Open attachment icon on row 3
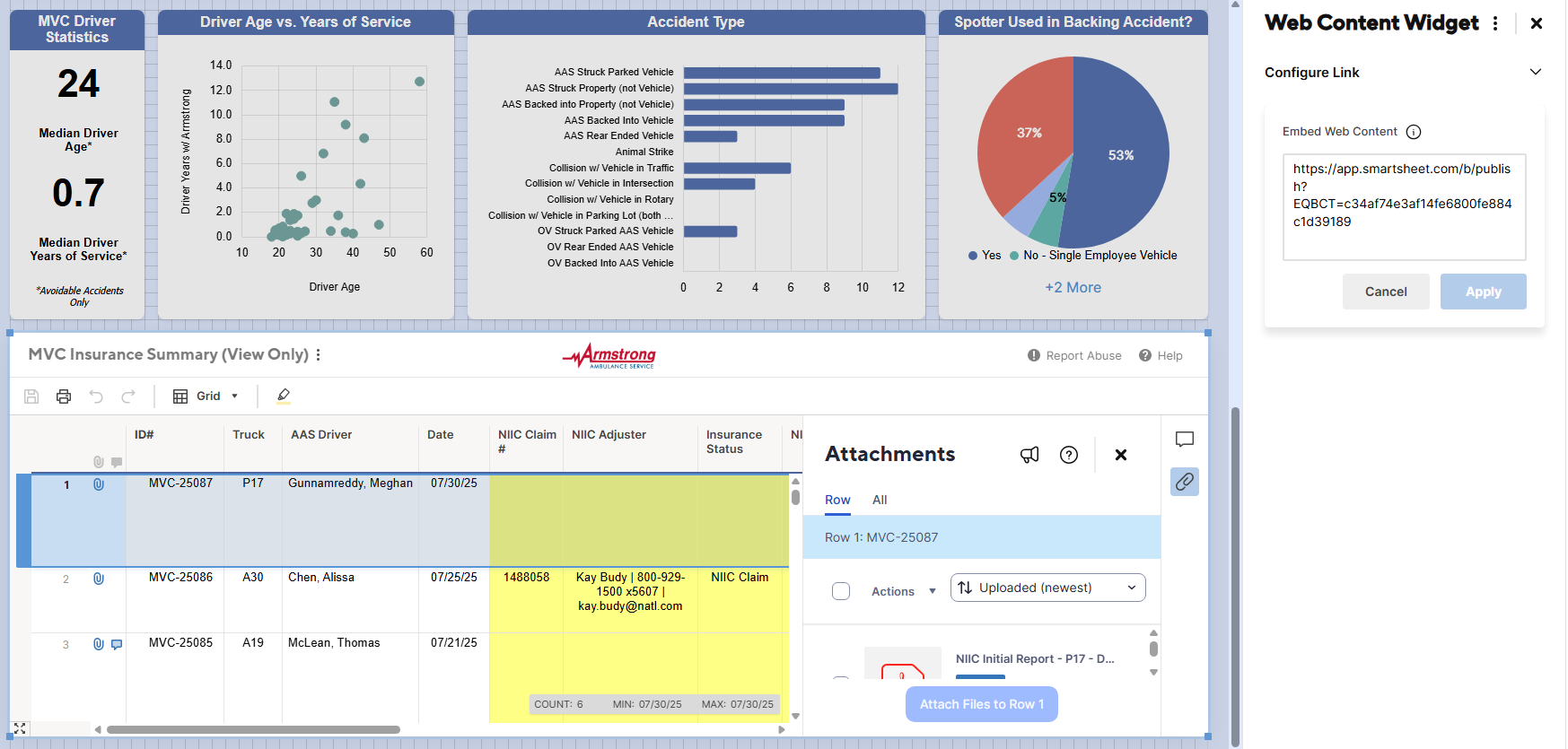Screen dimensions: 1568x749 (x=99, y=644)
